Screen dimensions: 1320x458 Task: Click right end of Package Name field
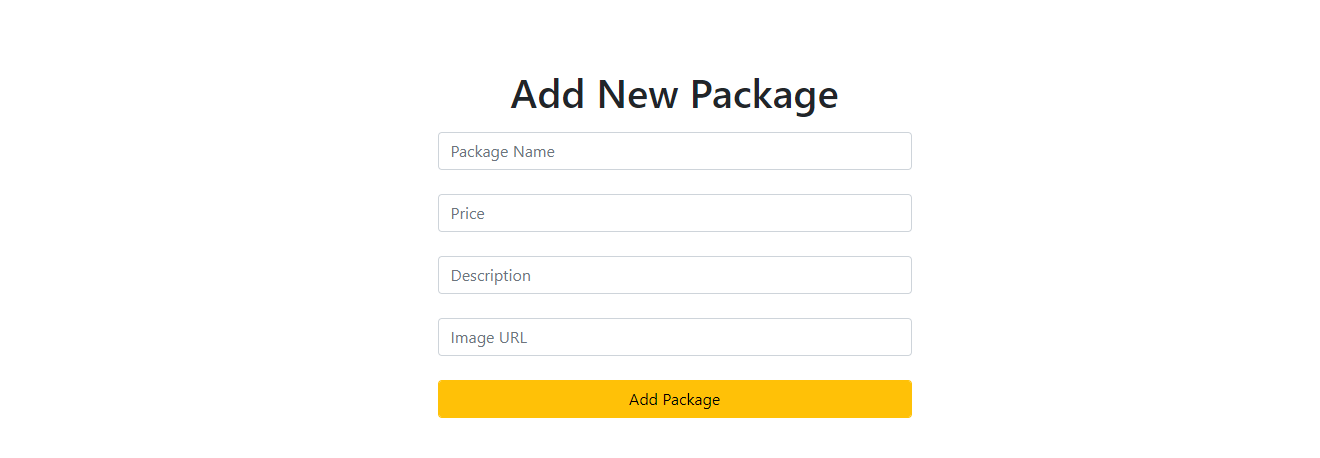(x=896, y=151)
